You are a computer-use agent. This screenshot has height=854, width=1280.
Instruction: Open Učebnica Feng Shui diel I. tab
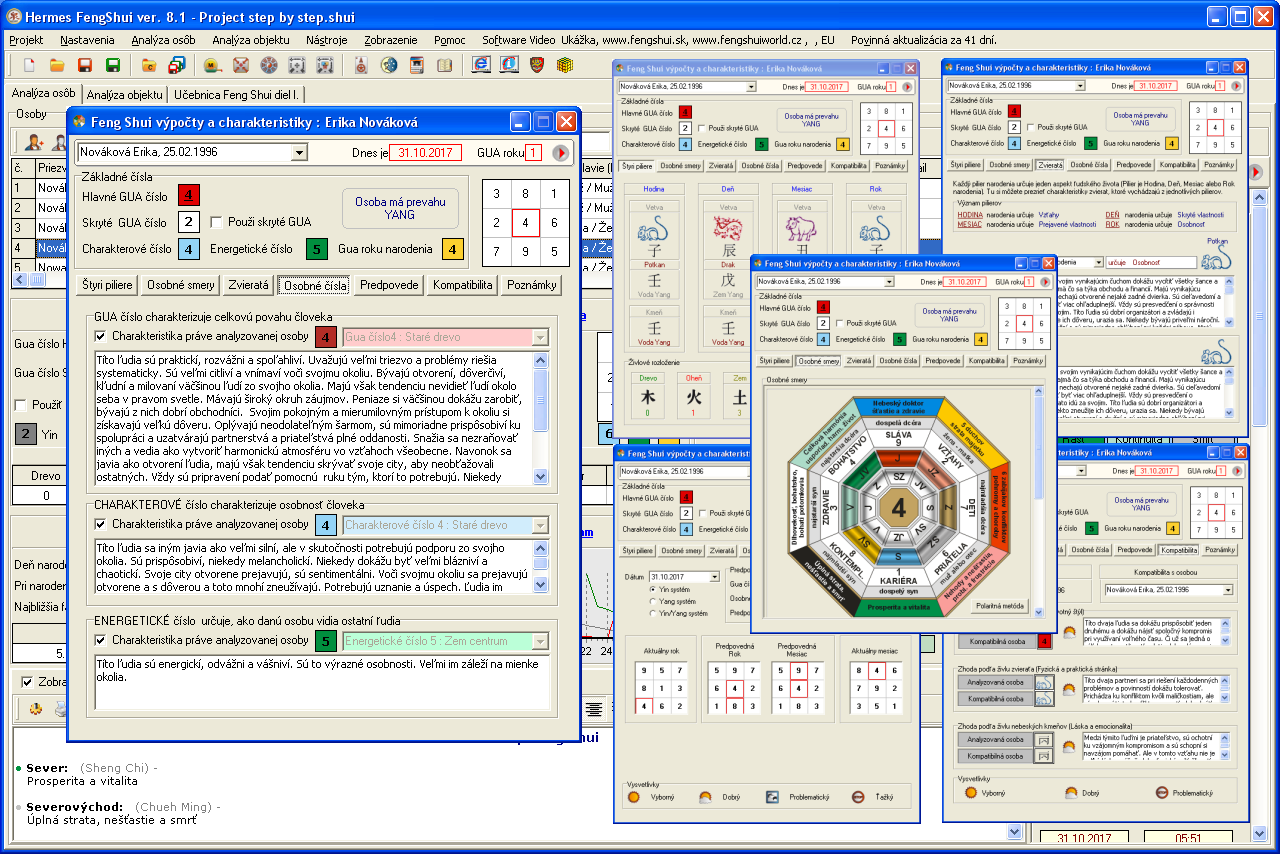pos(238,95)
